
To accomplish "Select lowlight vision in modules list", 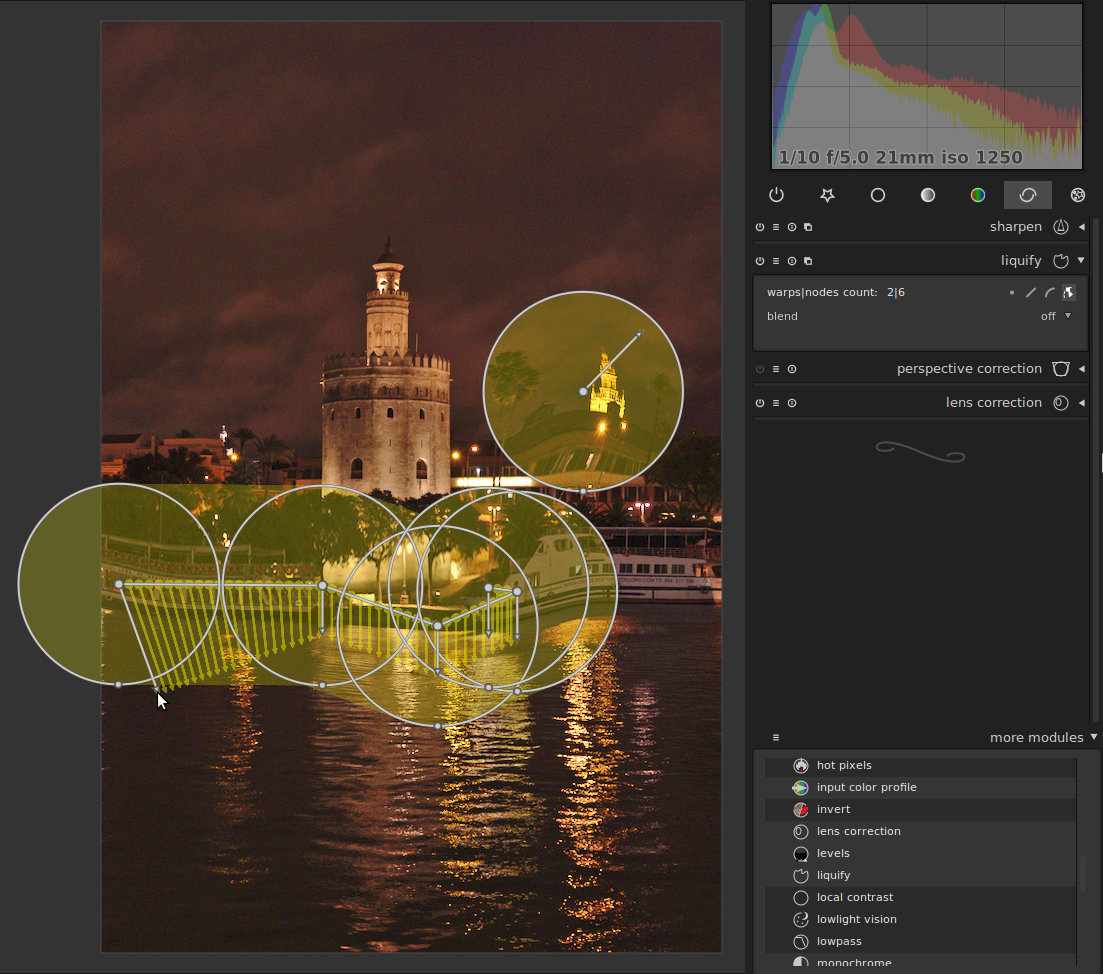I will point(920,919).
